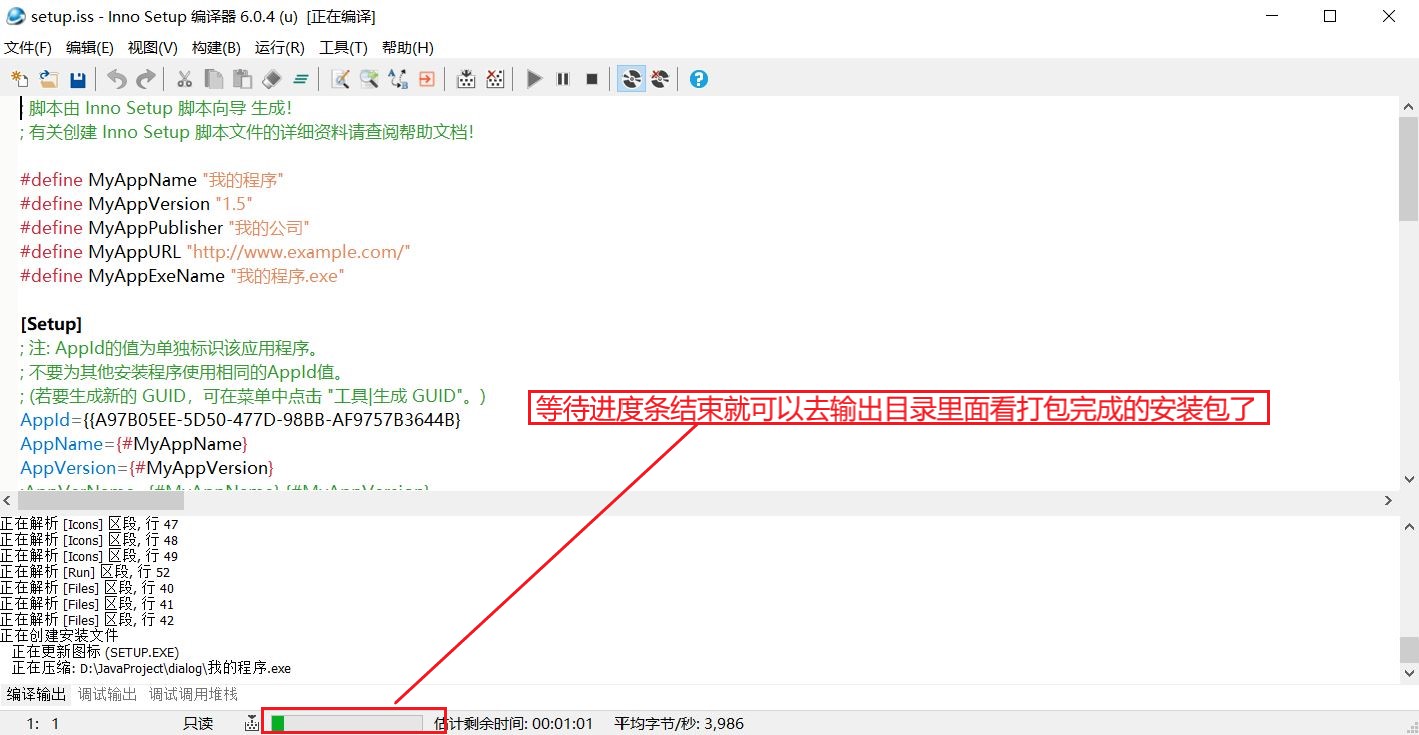This screenshot has width=1419, height=735.
Task: Click the editor scrollbar down arrow
Action: point(1408,480)
